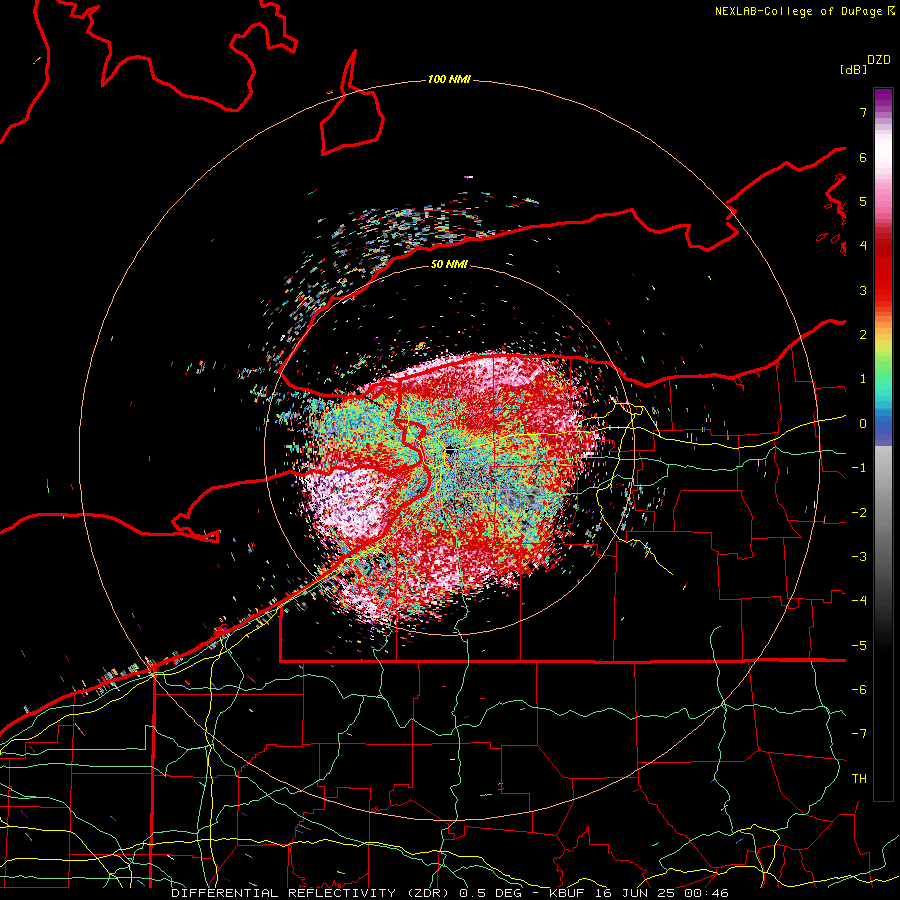The width and height of the screenshot is (900, 900).
Task: Click the 1 value on color scale
Action: [x=863, y=379]
